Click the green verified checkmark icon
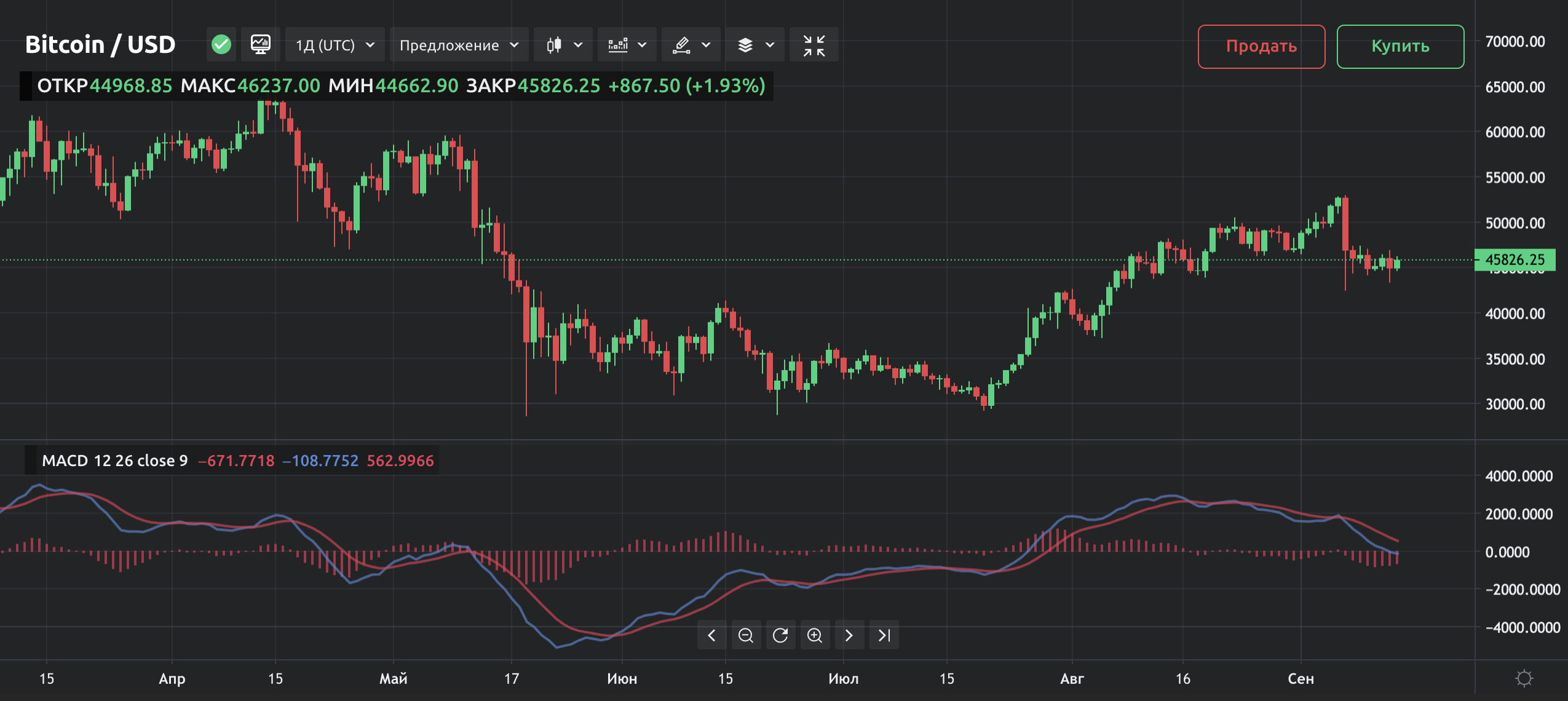1568x701 pixels. pos(221,44)
